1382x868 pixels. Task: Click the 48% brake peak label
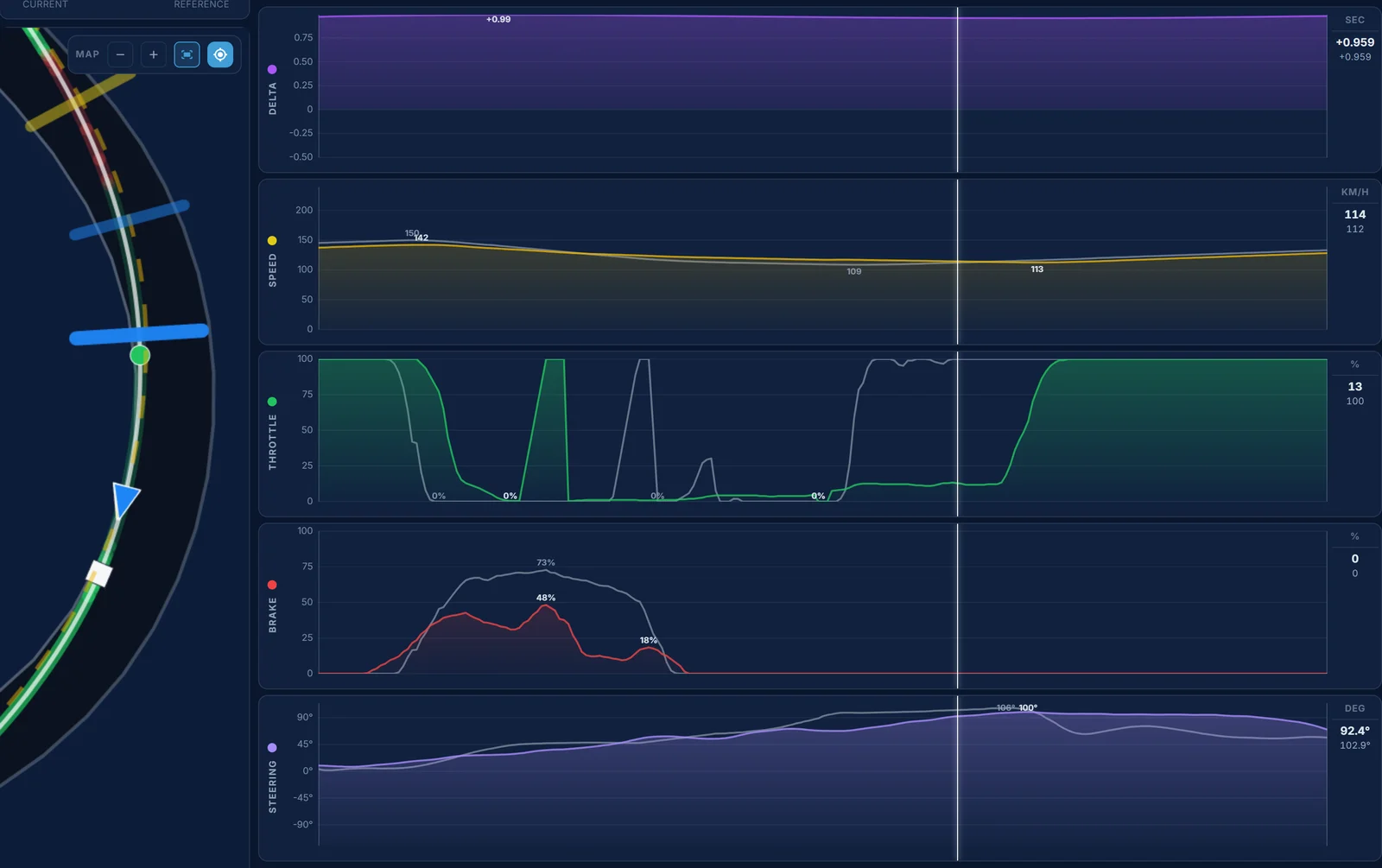click(546, 598)
